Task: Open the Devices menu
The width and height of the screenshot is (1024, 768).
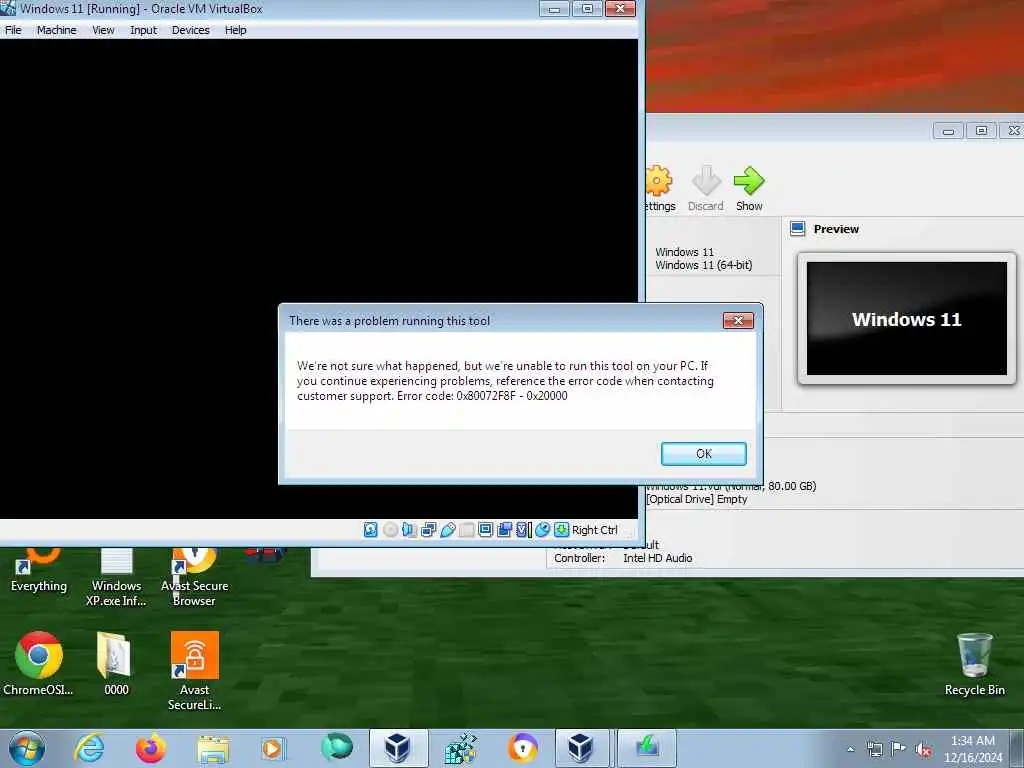Action: (191, 30)
